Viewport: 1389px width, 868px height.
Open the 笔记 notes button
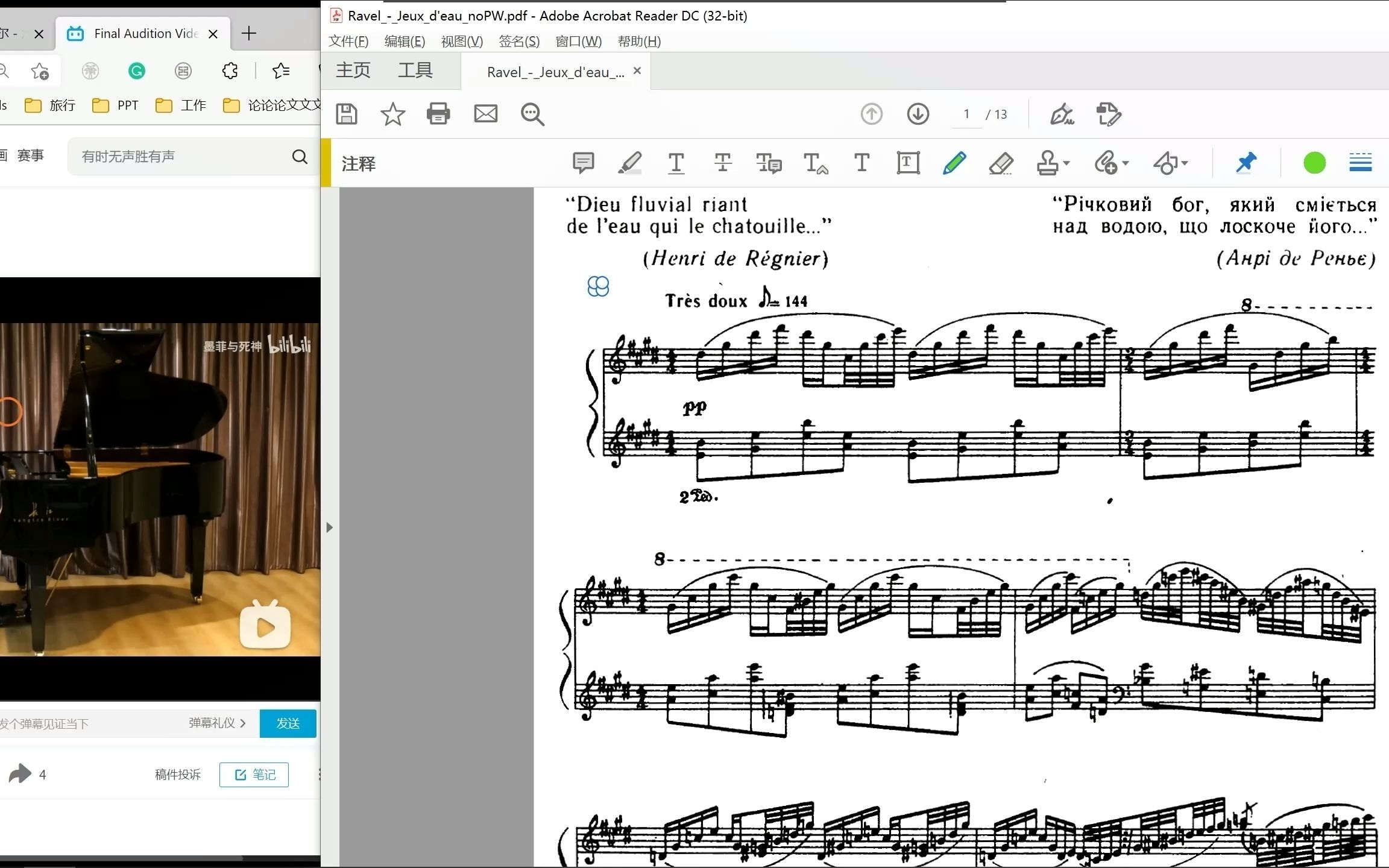coord(254,775)
